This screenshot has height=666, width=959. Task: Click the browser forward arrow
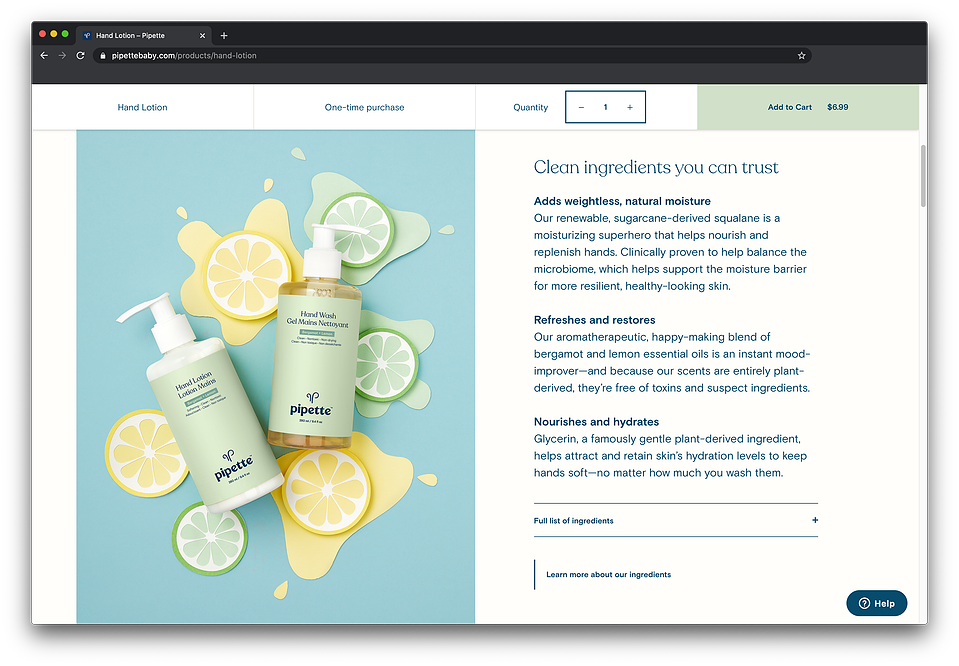[62, 56]
